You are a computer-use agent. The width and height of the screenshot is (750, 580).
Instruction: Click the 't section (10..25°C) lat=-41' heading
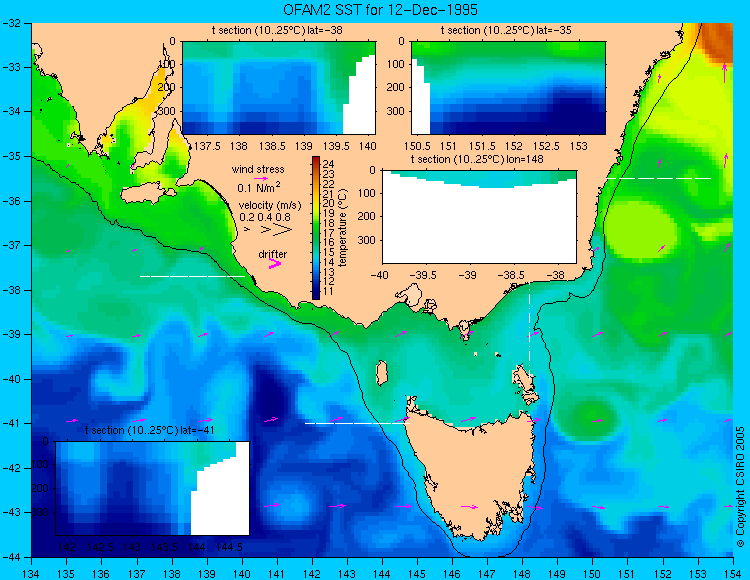pyautogui.click(x=149, y=430)
